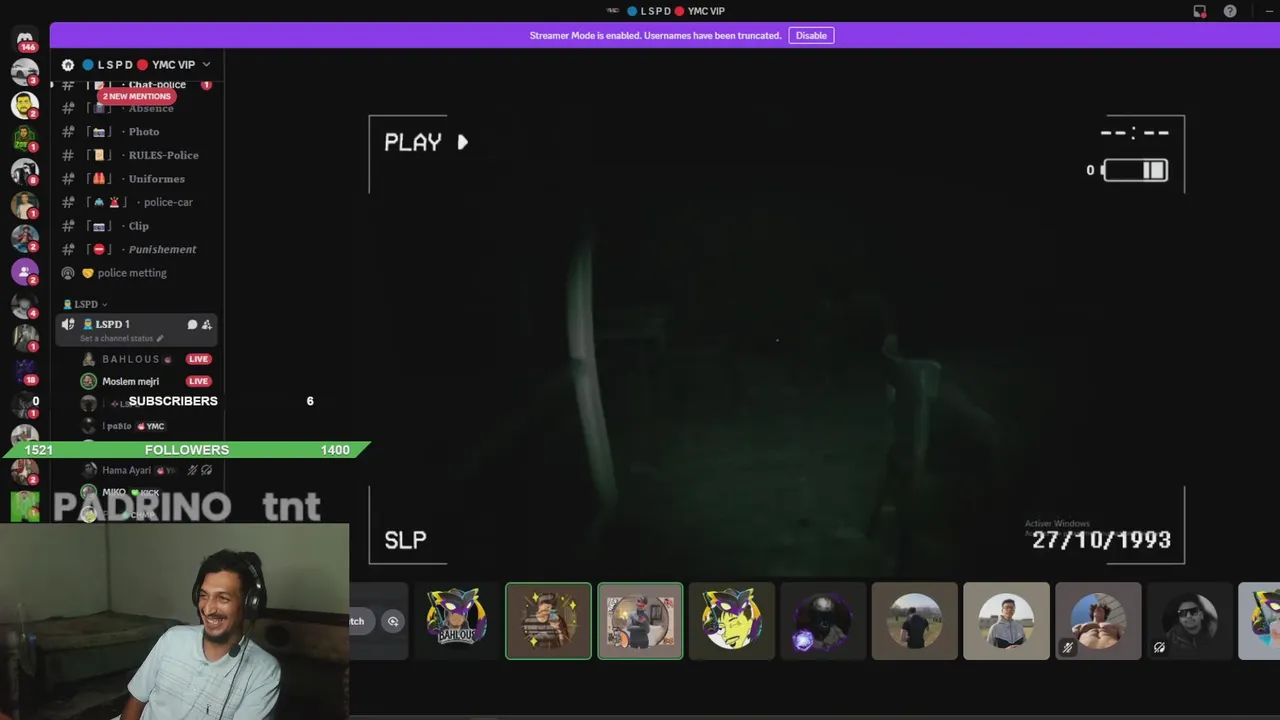This screenshot has height=720, width=1280.
Task: Open LSPD 1 voice channel chat icon
Action: click(x=192, y=324)
